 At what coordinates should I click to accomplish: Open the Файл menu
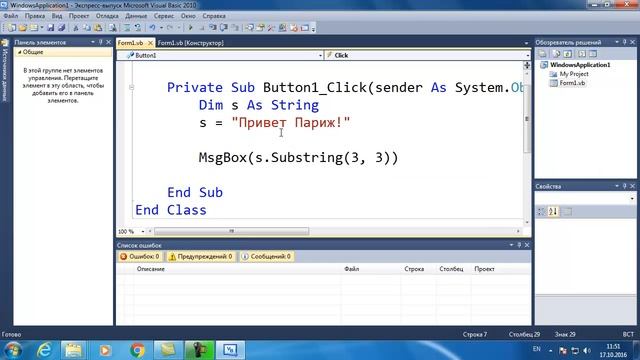coord(11,16)
